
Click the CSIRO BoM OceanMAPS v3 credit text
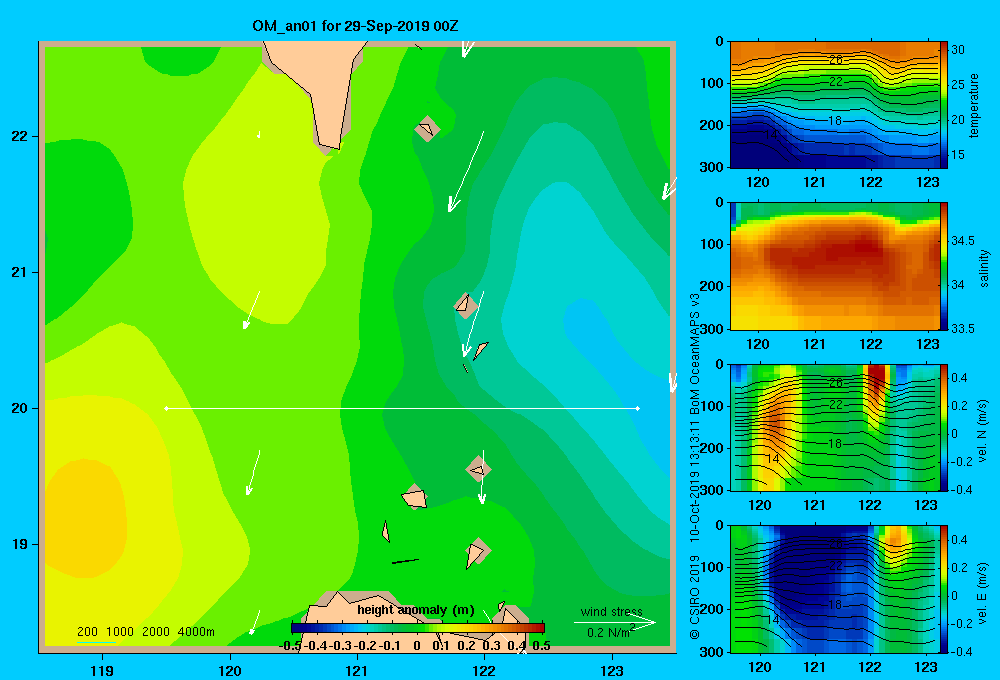pos(695,466)
